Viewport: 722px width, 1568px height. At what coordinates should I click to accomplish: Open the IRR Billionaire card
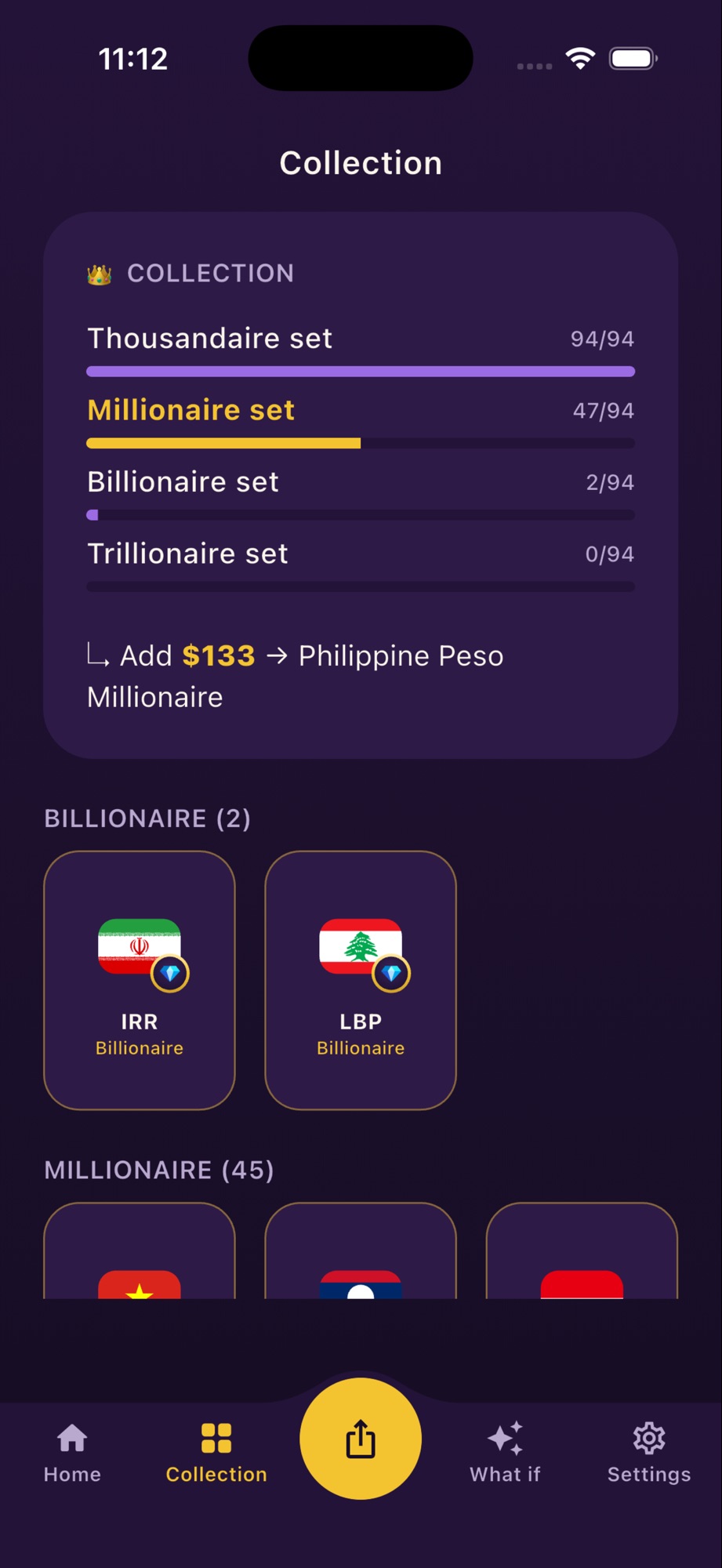[x=140, y=980]
